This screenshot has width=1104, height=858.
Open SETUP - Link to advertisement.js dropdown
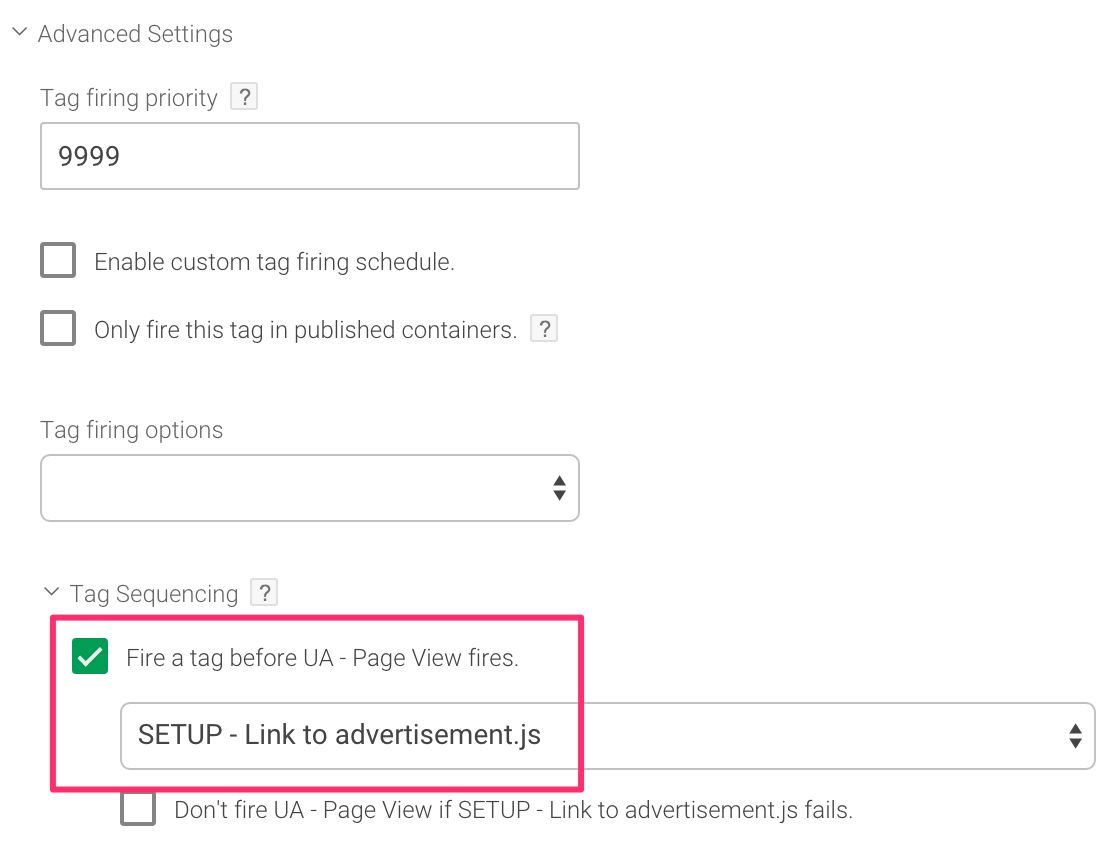(x=608, y=736)
